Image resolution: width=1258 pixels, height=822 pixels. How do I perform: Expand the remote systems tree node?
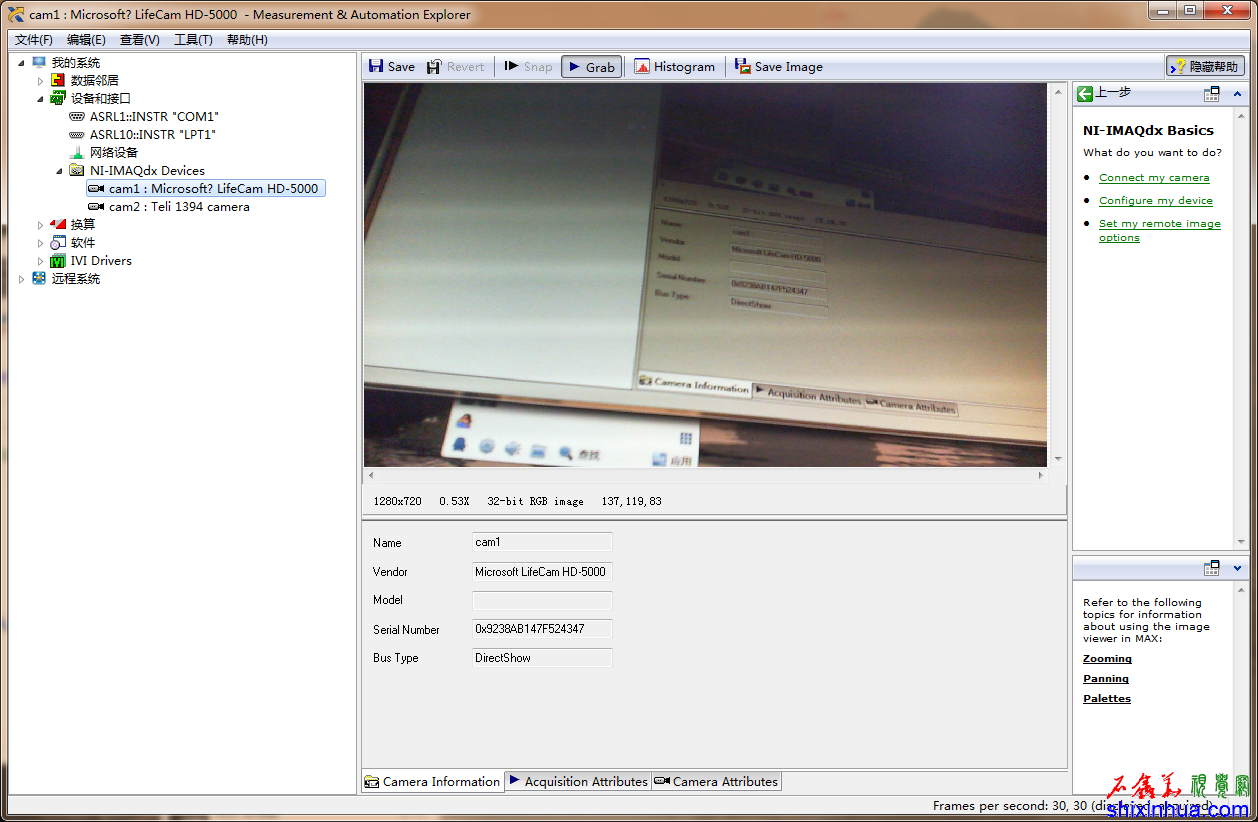click(22, 279)
